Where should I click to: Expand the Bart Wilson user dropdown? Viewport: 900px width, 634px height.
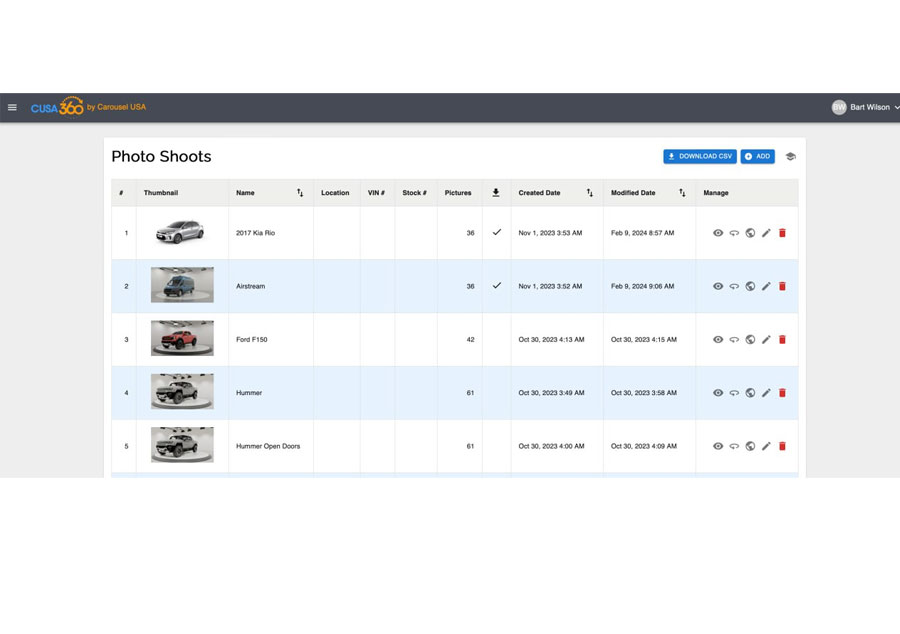tap(866, 108)
